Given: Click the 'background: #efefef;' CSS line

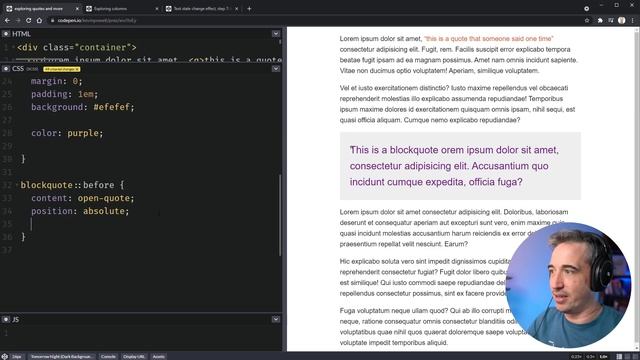Looking at the screenshot, I should point(83,107).
